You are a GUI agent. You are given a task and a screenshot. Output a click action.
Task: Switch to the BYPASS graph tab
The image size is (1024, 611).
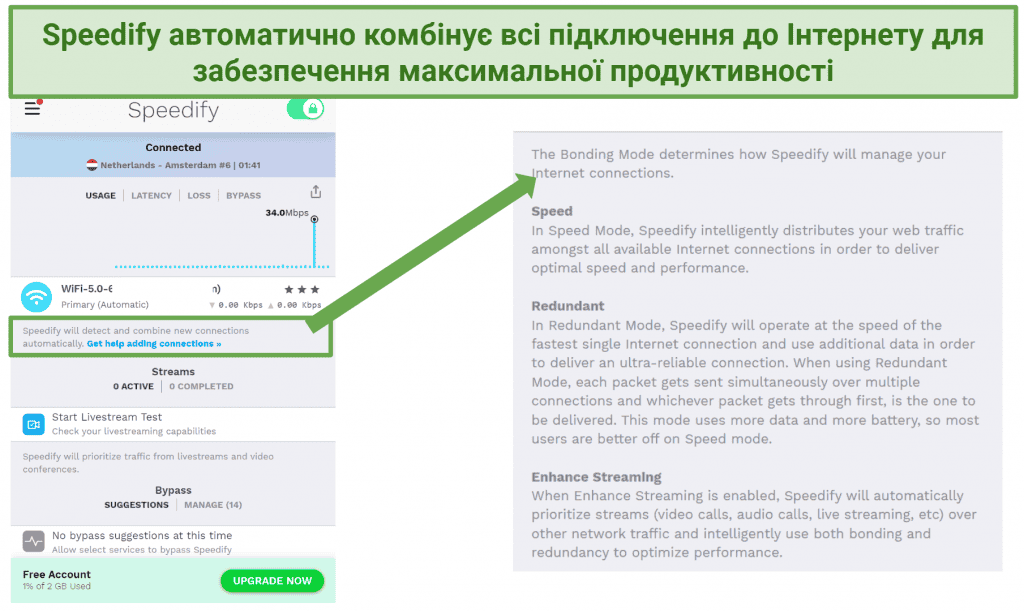click(244, 195)
